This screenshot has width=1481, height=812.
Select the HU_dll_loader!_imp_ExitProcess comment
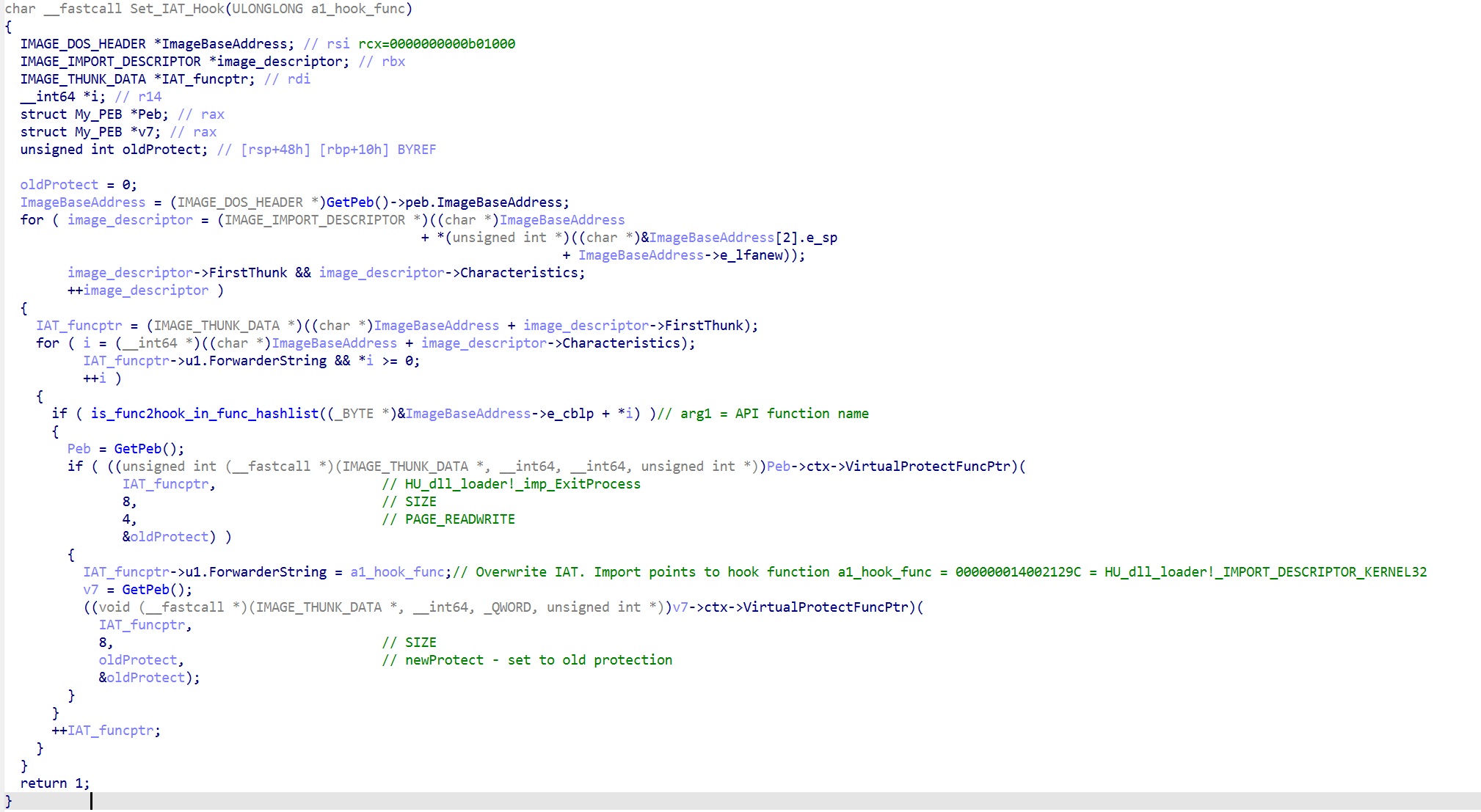[x=511, y=484]
